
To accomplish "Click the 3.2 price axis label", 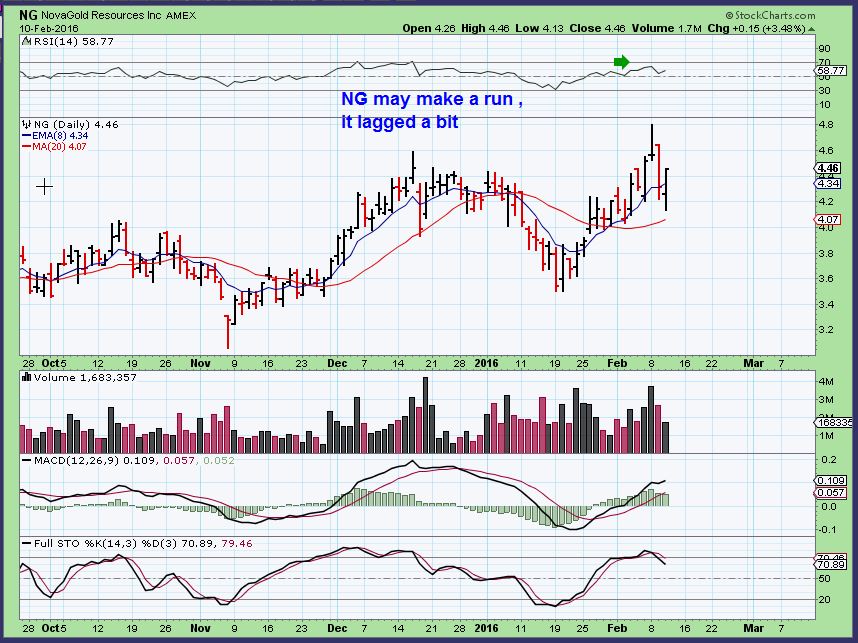I will [x=826, y=330].
